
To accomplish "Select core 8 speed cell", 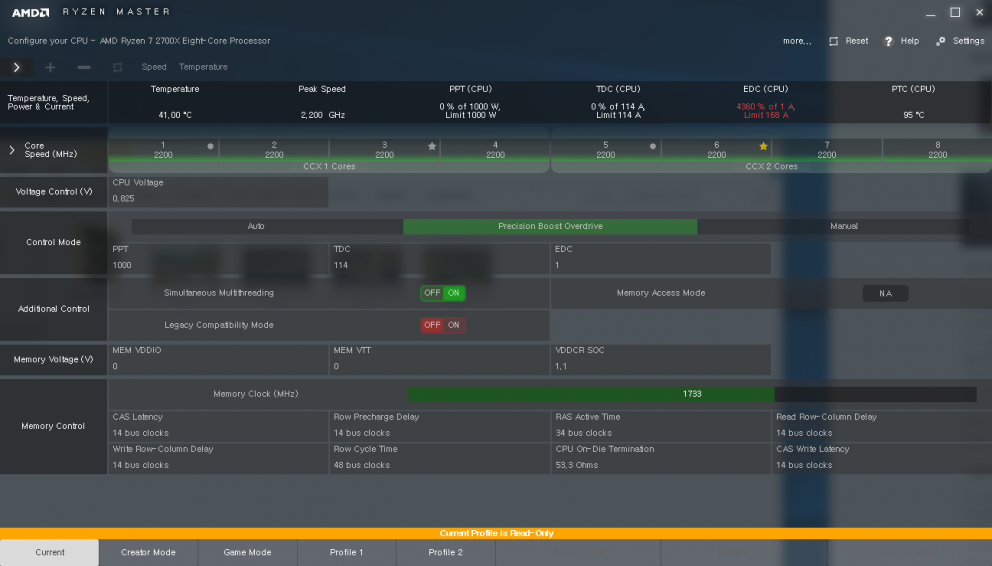I will pos(938,150).
